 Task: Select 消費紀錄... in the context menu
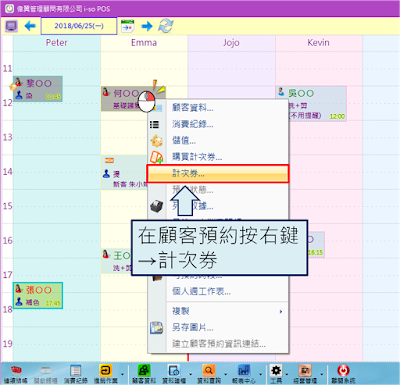218,124
